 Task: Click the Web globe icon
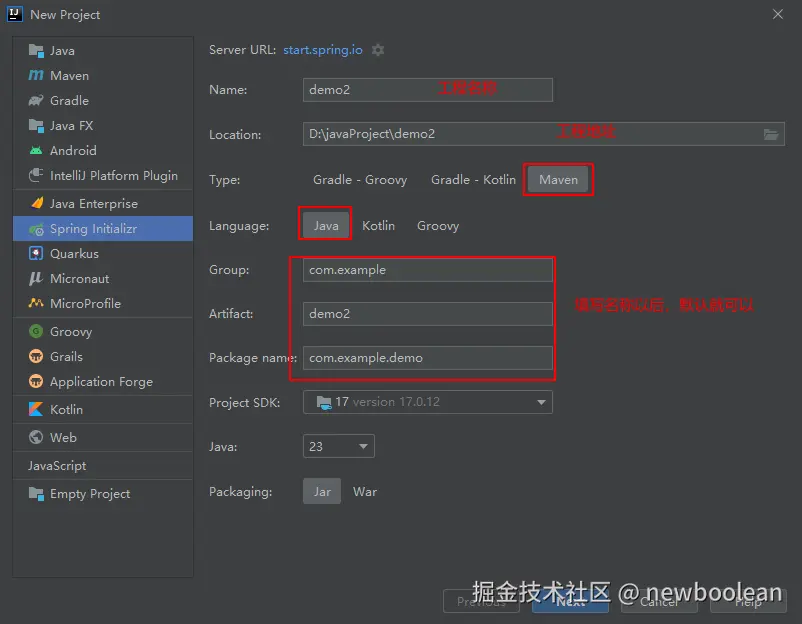click(36, 437)
